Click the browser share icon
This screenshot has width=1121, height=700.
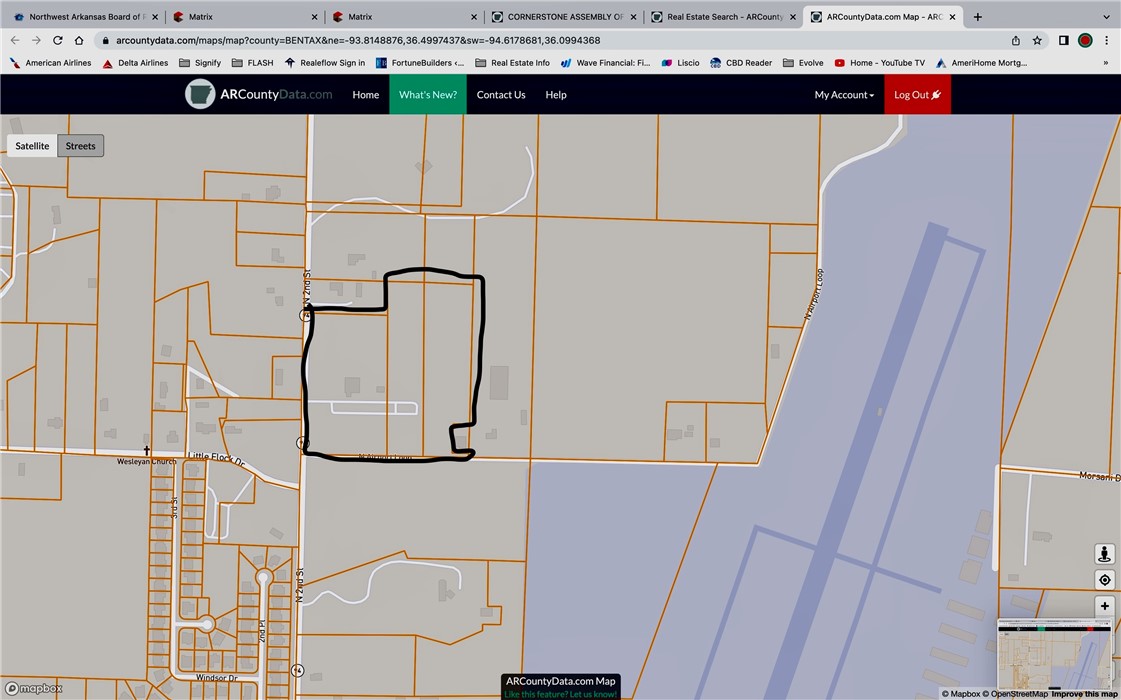pyautogui.click(x=1016, y=41)
